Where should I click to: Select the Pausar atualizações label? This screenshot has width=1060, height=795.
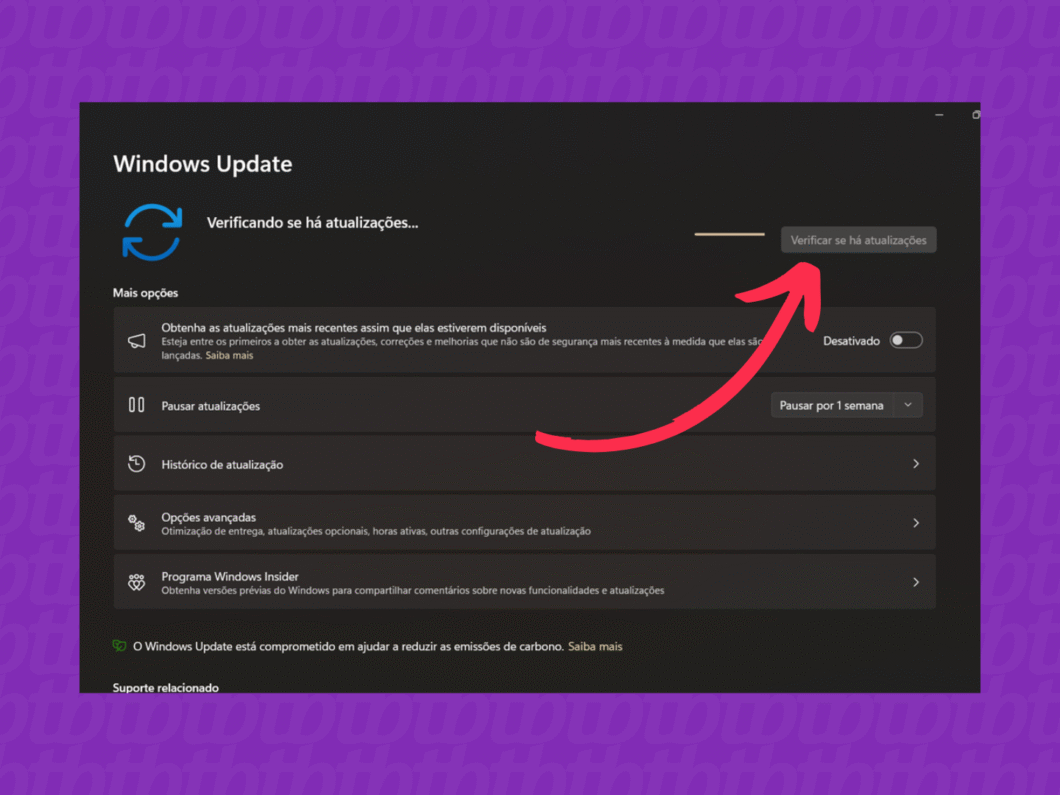tap(211, 406)
